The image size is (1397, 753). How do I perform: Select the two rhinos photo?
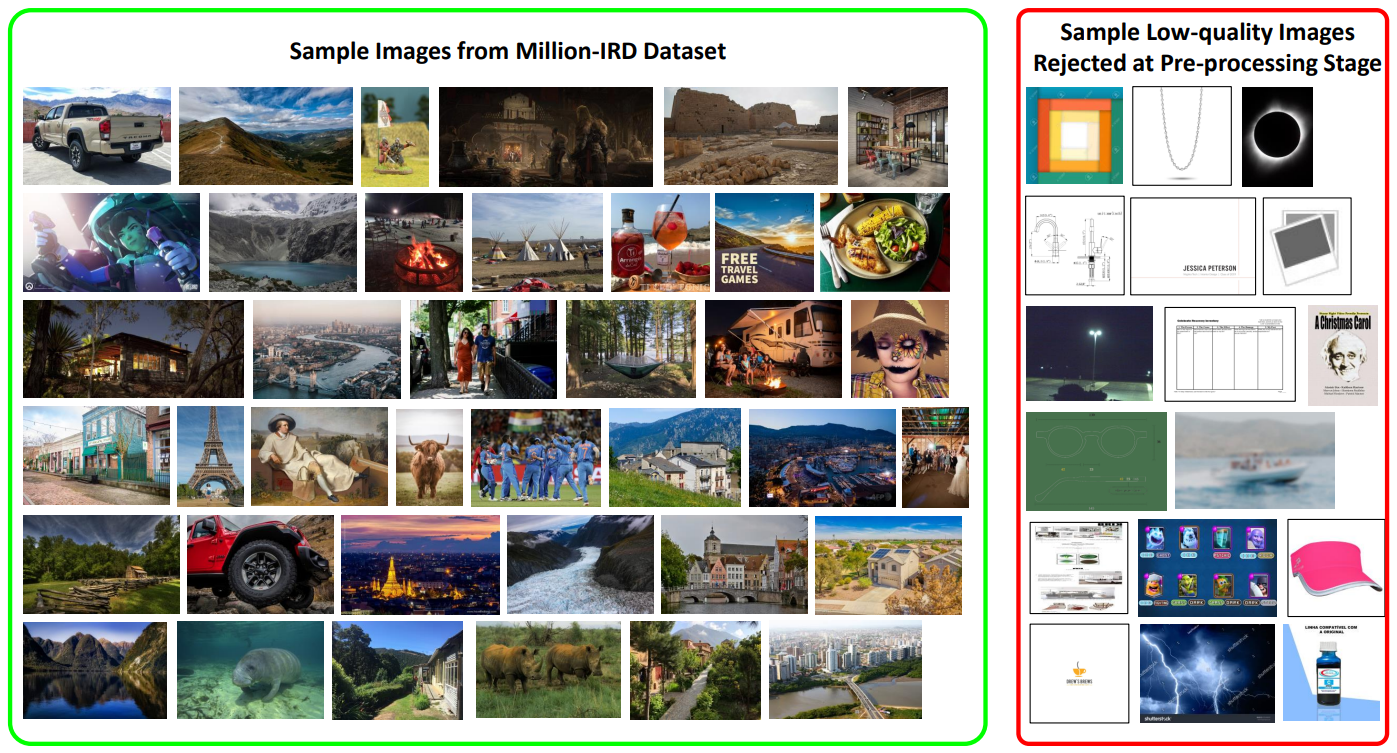548,670
